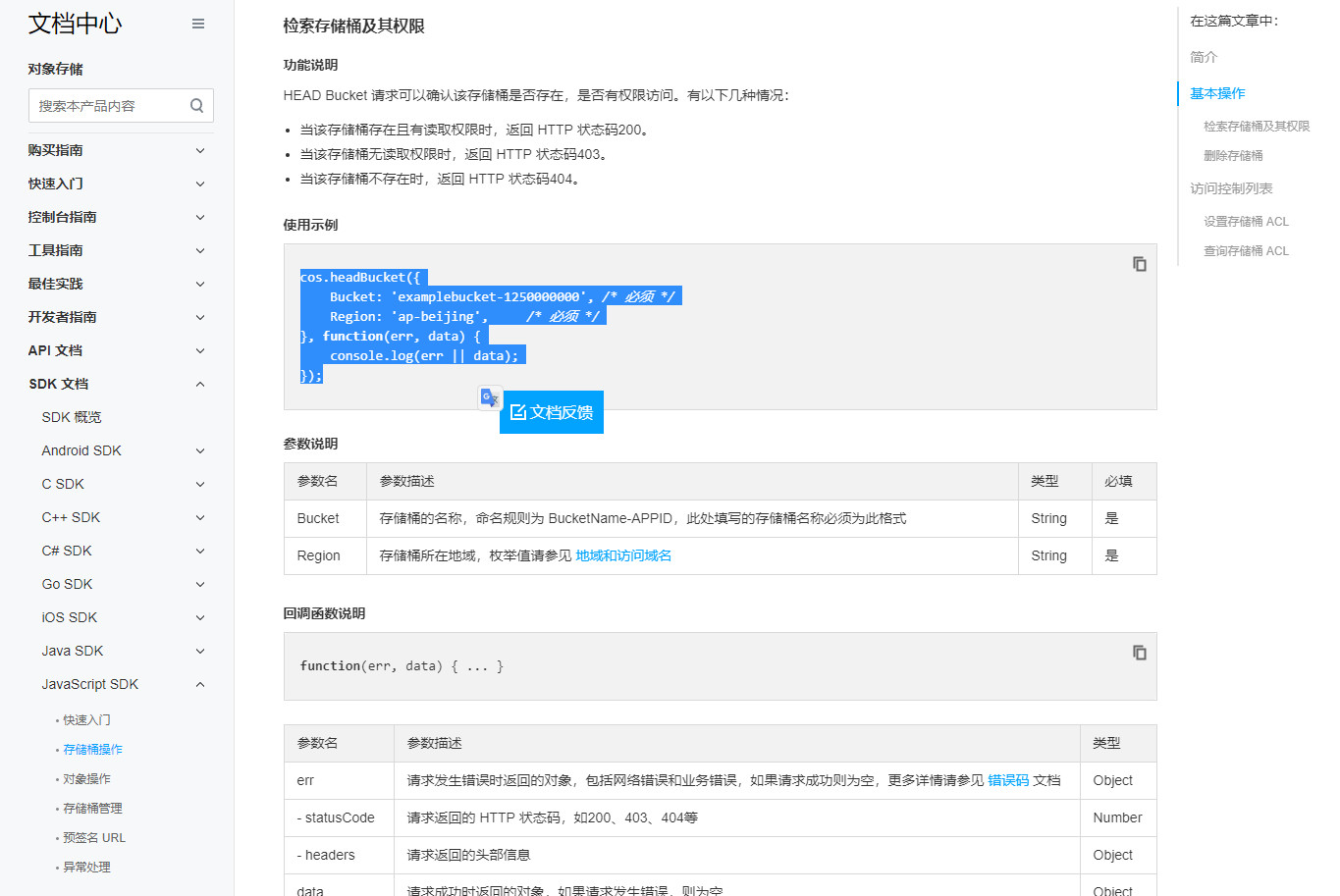Screen dimensions: 1340x896
Task: Click the 参数说明 subheading
Action: point(310,444)
